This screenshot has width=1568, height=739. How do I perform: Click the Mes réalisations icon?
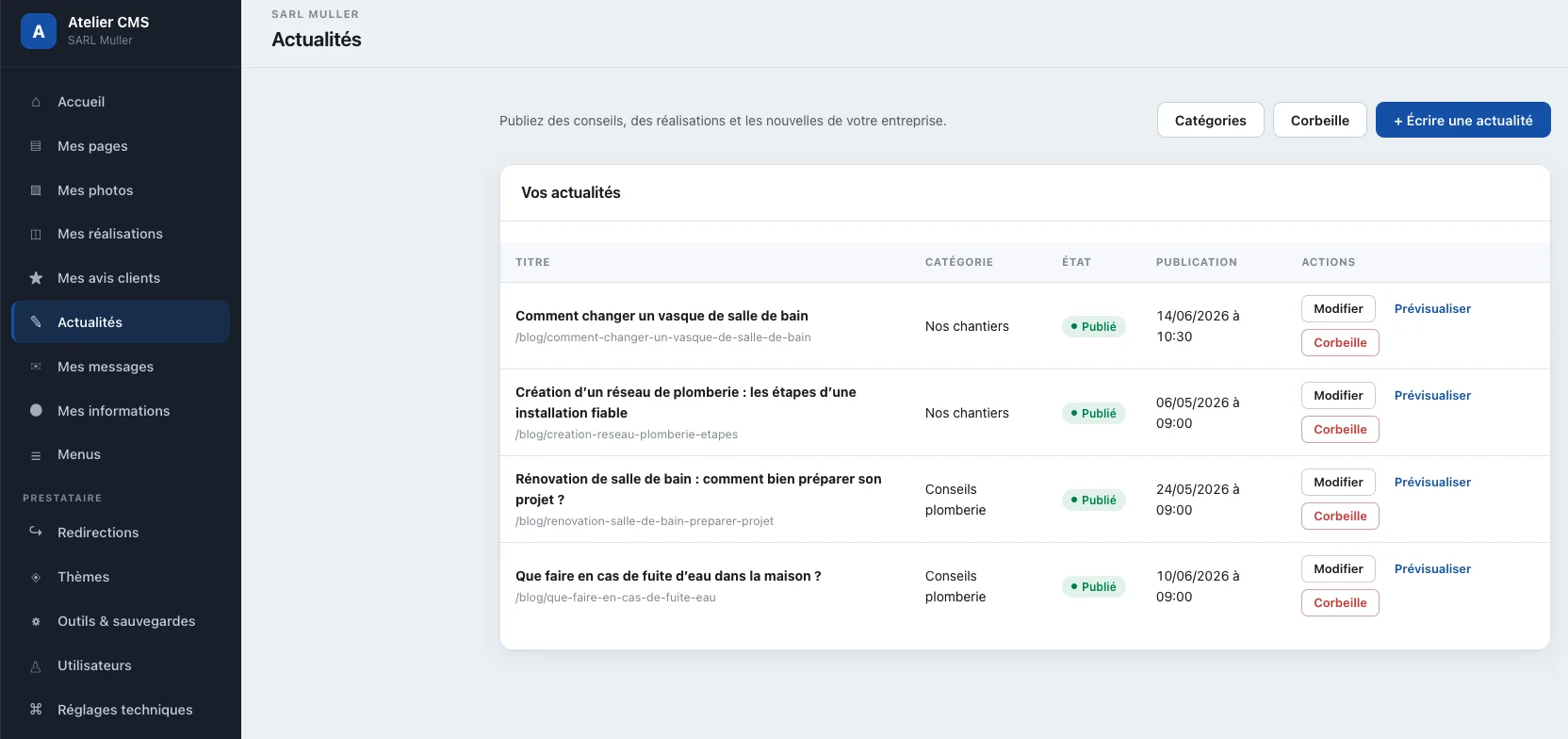click(36, 234)
